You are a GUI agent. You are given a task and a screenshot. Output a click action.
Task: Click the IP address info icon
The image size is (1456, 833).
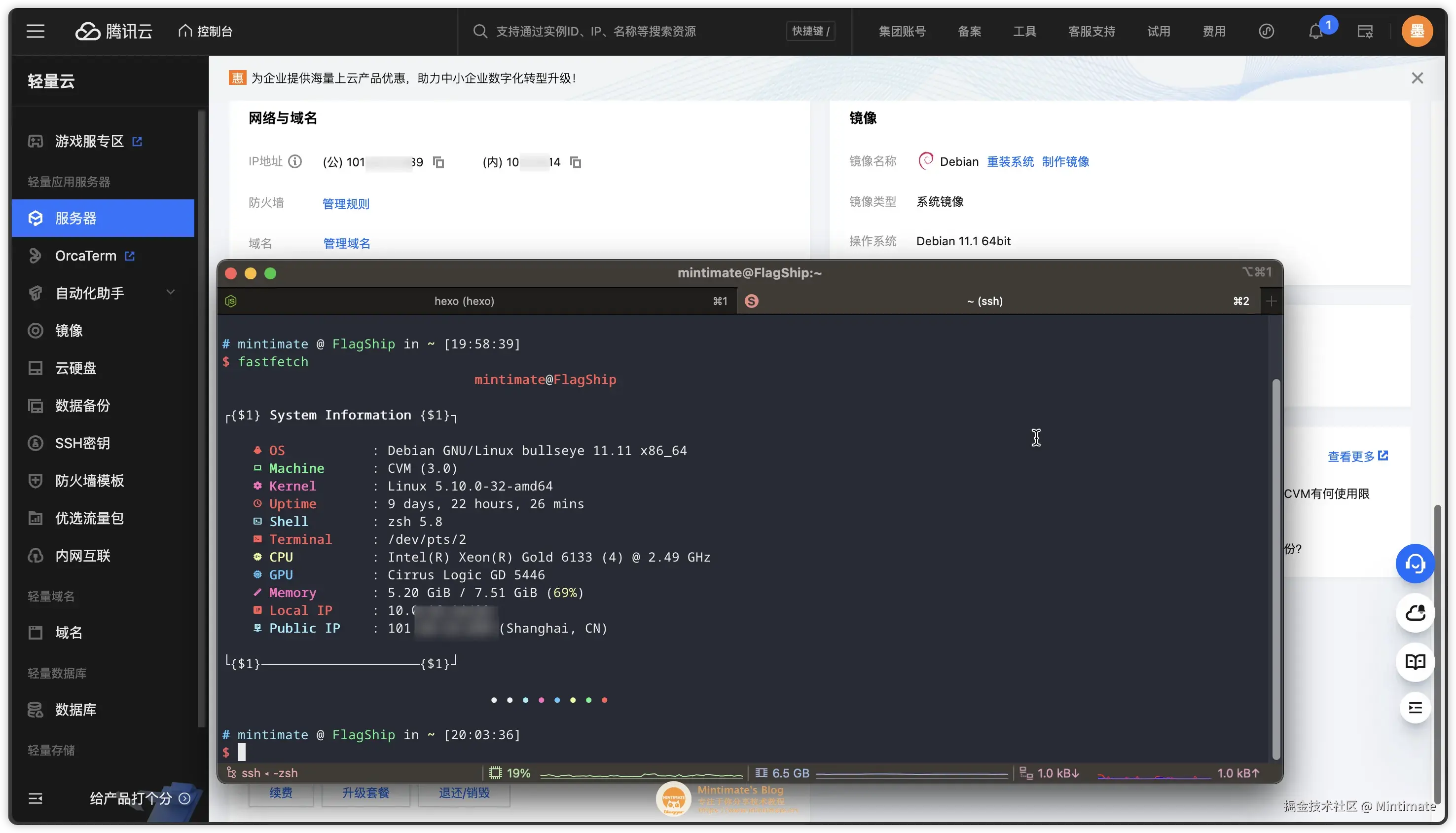tap(295, 161)
